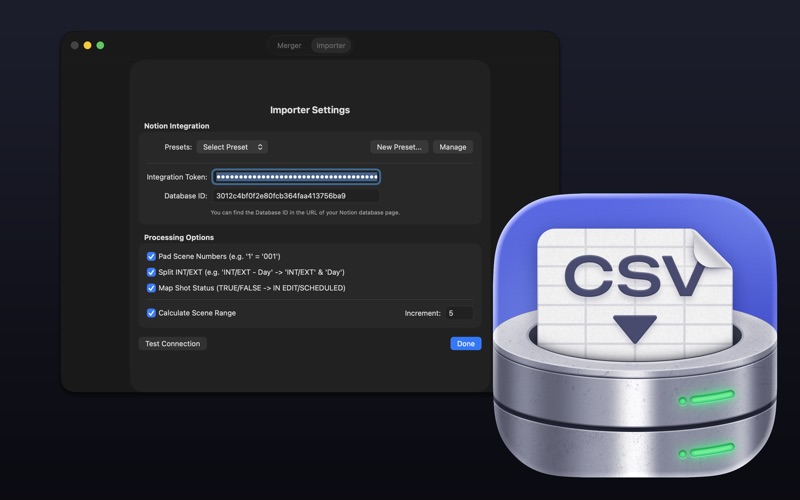Open Manage presets
Image resolution: width=800 pixels, height=500 pixels.
coord(453,147)
